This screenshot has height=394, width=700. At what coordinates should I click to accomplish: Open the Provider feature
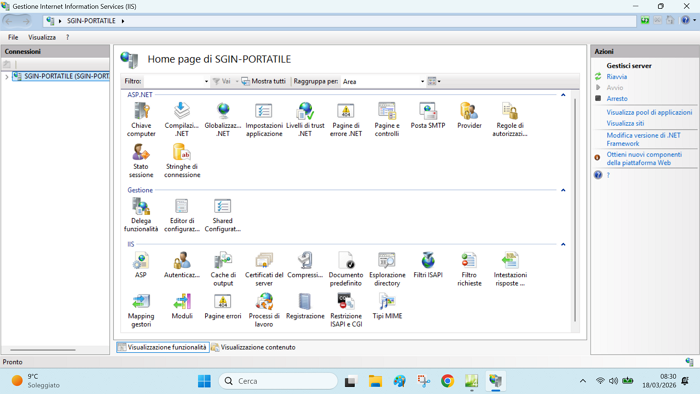(x=469, y=116)
